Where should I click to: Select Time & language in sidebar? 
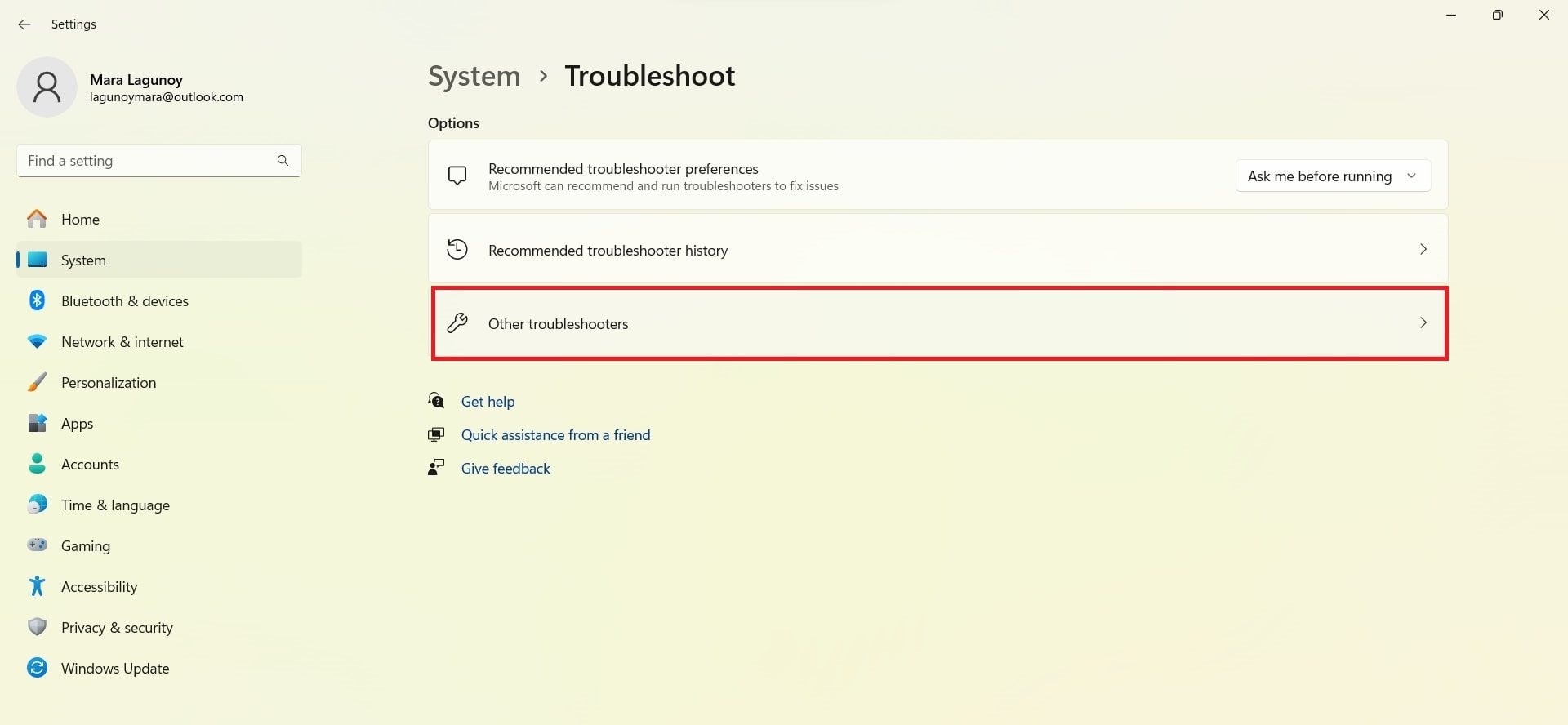click(x=159, y=505)
